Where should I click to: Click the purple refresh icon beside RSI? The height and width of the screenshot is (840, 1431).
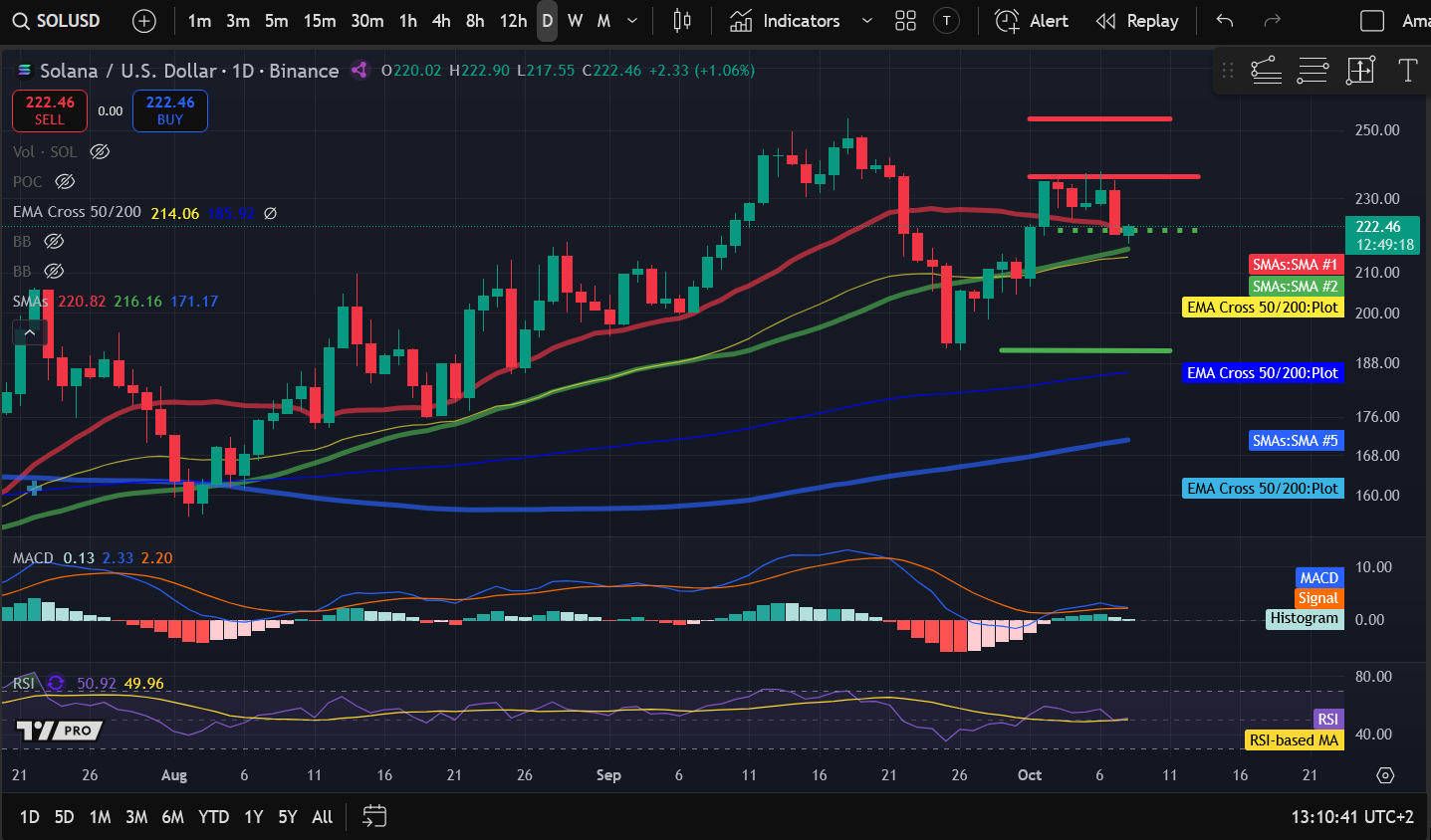56,683
